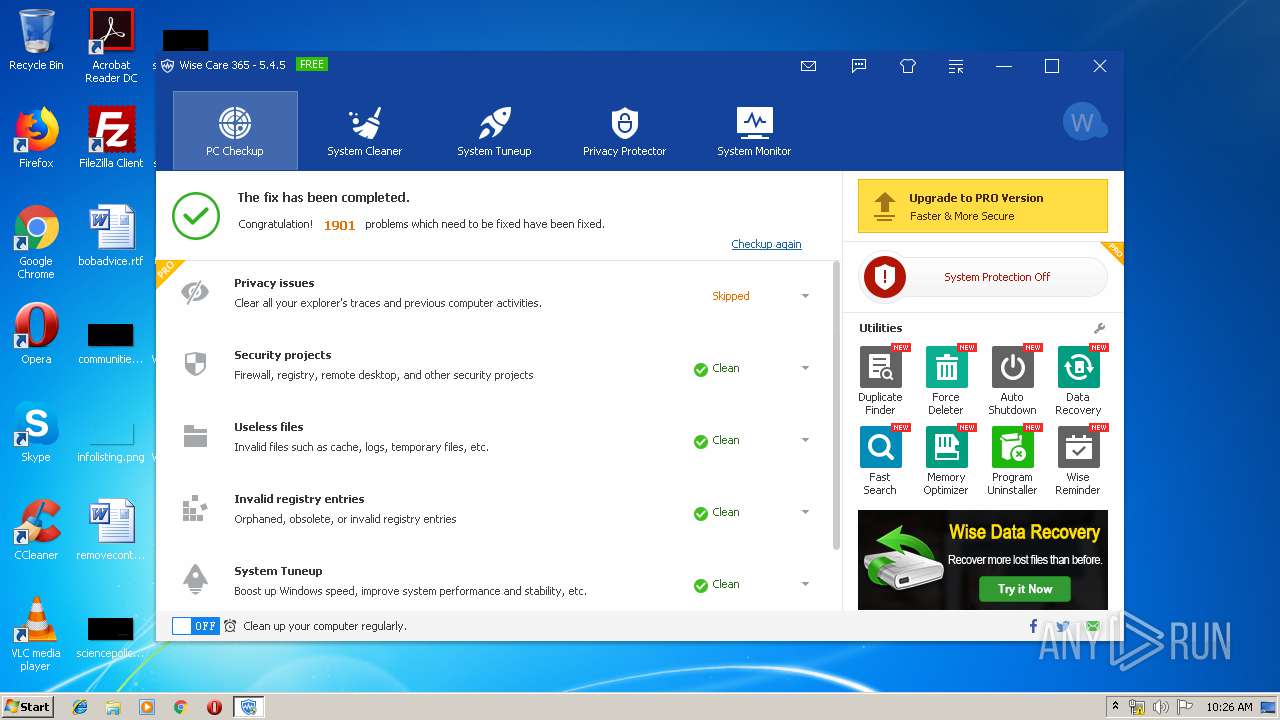Click the System Protection Off shield icon
Screen dimensions: 1280x720
(x=884, y=277)
